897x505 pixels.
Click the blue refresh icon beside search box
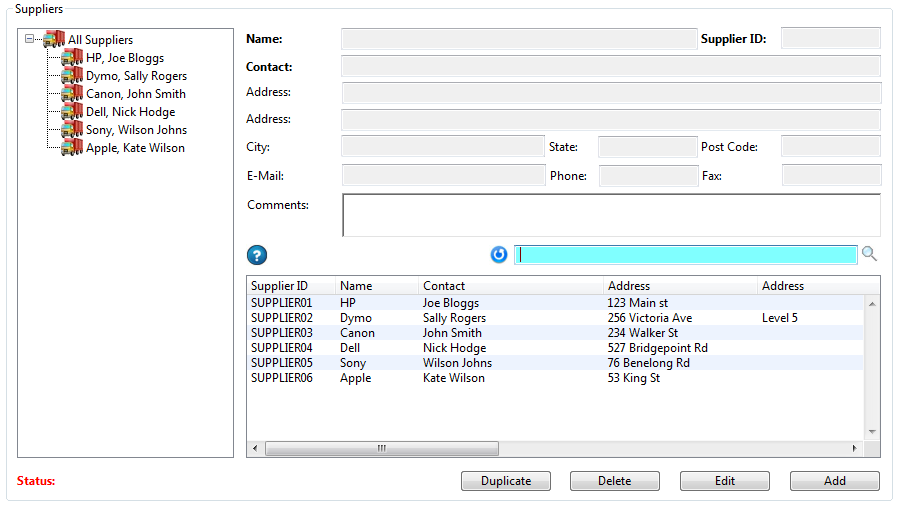499,255
